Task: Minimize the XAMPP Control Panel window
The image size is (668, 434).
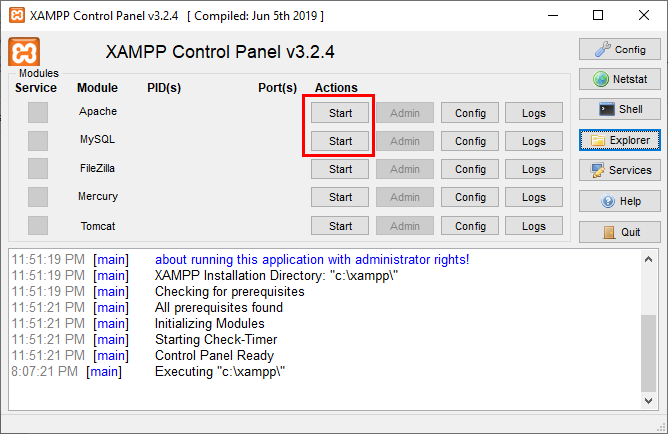Action: (553, 15)
